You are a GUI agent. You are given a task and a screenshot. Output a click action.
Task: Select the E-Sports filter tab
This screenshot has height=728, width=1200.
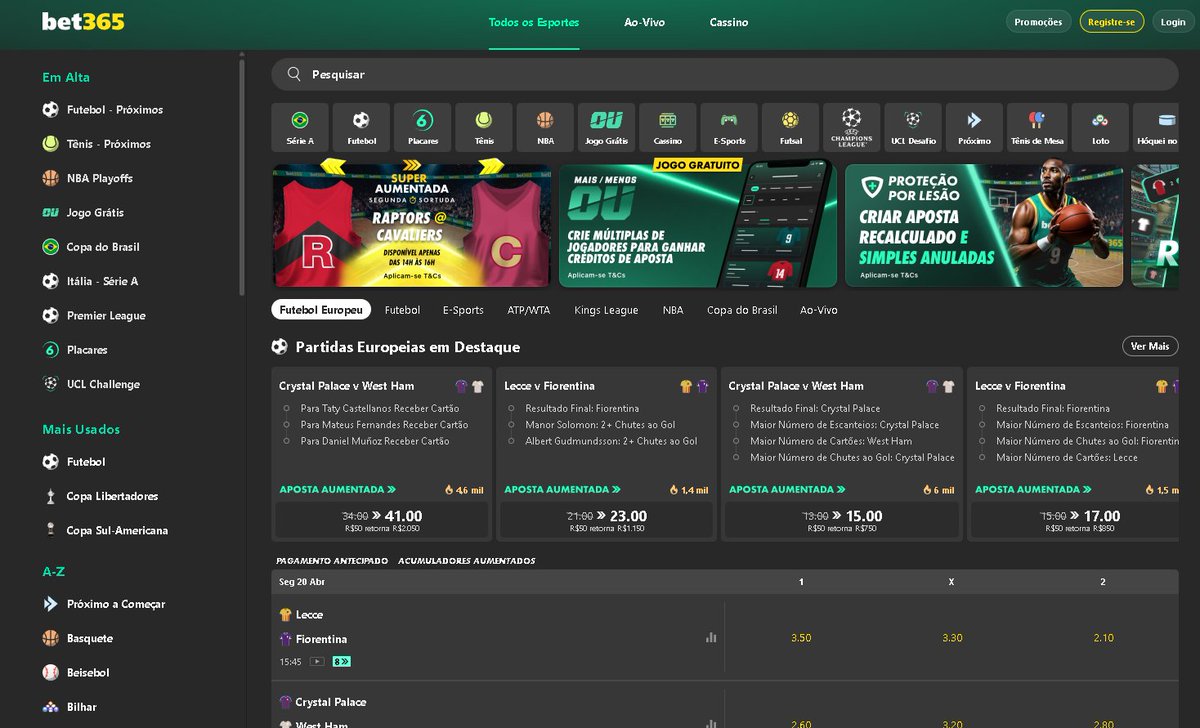[463, 310]
